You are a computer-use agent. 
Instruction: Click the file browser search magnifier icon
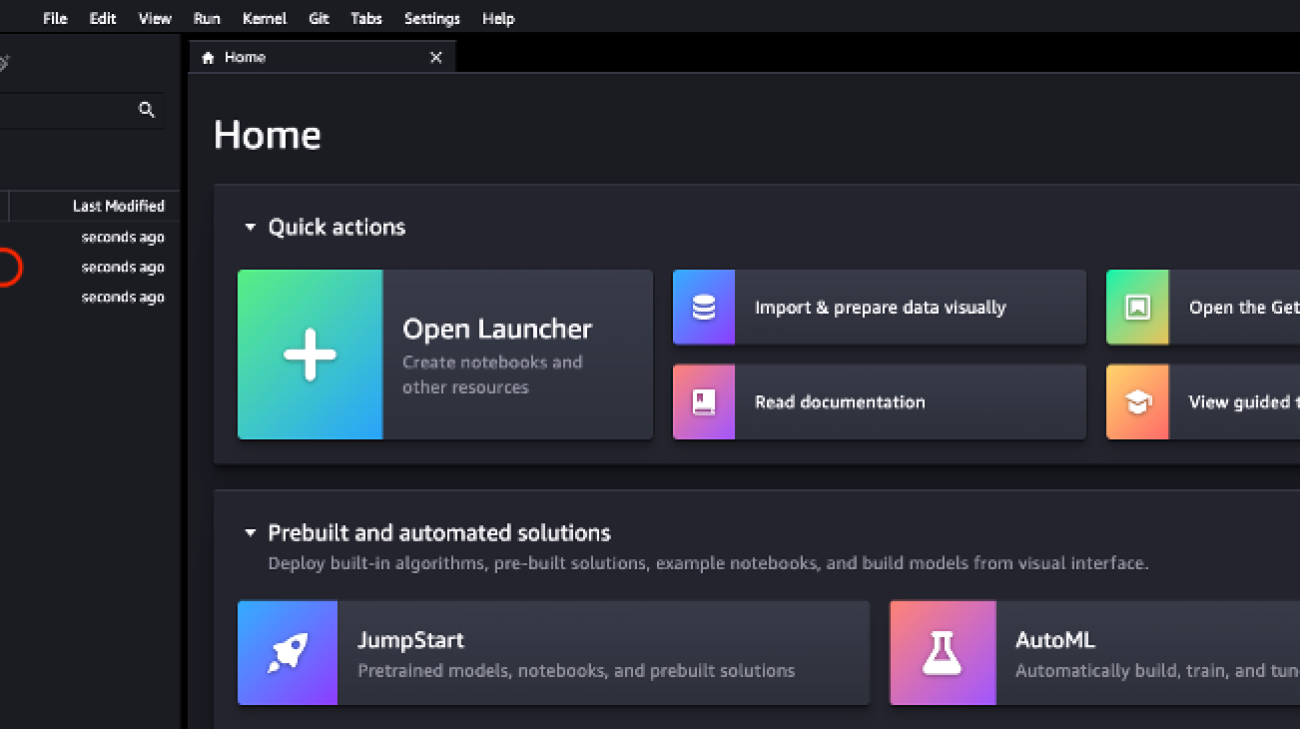(147, 110)
